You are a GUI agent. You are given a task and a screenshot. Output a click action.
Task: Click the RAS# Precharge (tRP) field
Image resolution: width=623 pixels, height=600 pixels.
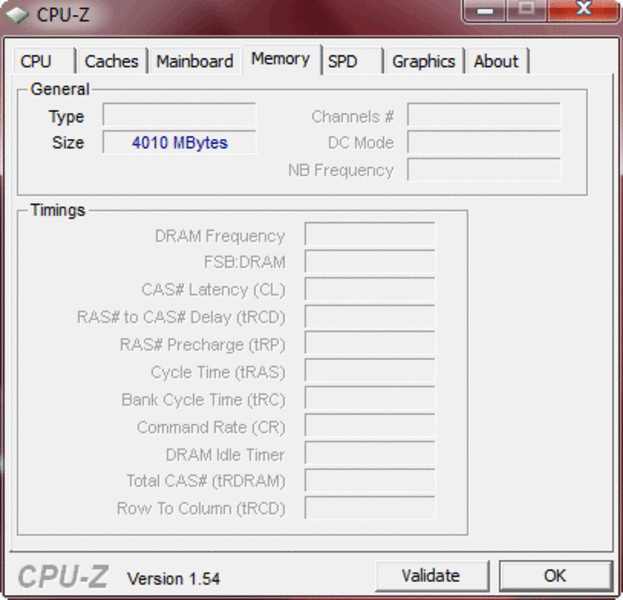click(x=370, y=344)
